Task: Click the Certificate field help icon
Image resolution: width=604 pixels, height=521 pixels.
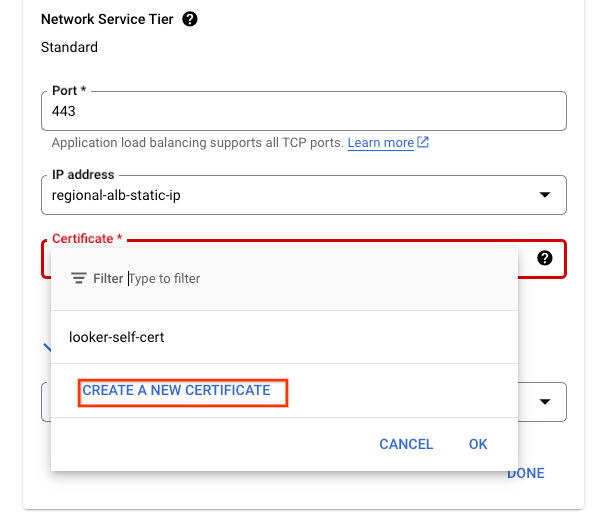Action: click(544, 258)
